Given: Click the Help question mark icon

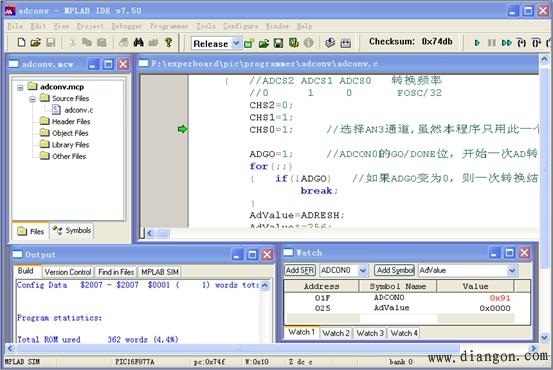Looking at the screenshot, I should 169,43.
